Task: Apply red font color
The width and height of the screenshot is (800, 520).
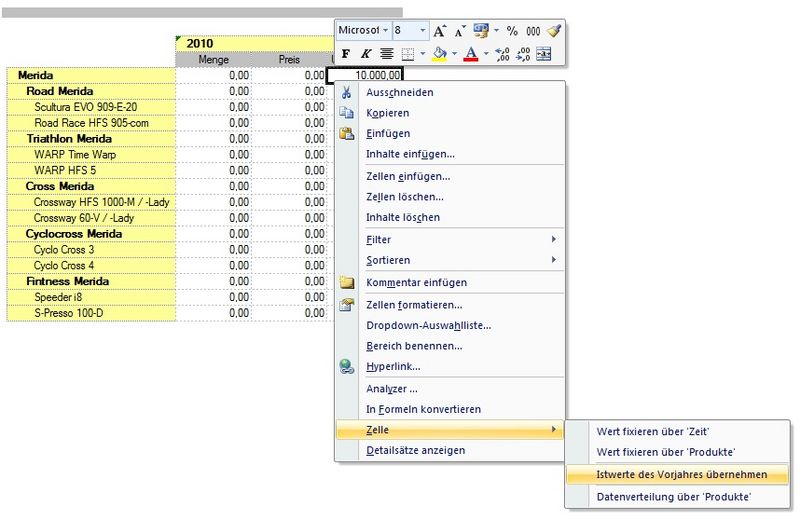Action: point(471,54)
